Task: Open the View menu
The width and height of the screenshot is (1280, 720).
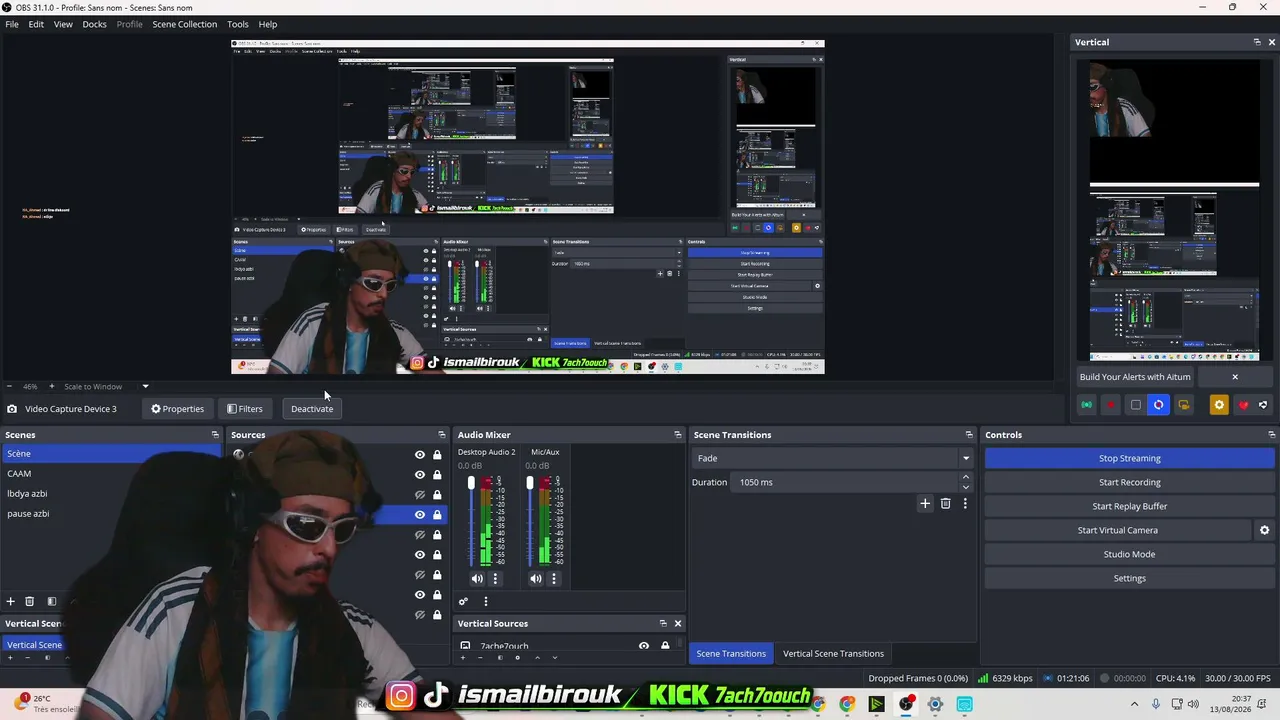Action: pos(63,24)
